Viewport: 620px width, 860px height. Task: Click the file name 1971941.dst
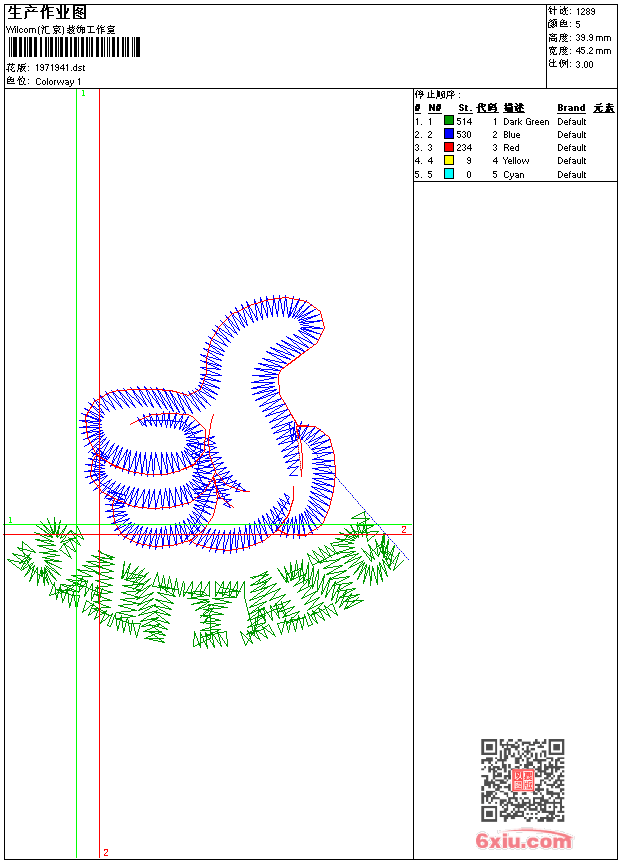60,68
